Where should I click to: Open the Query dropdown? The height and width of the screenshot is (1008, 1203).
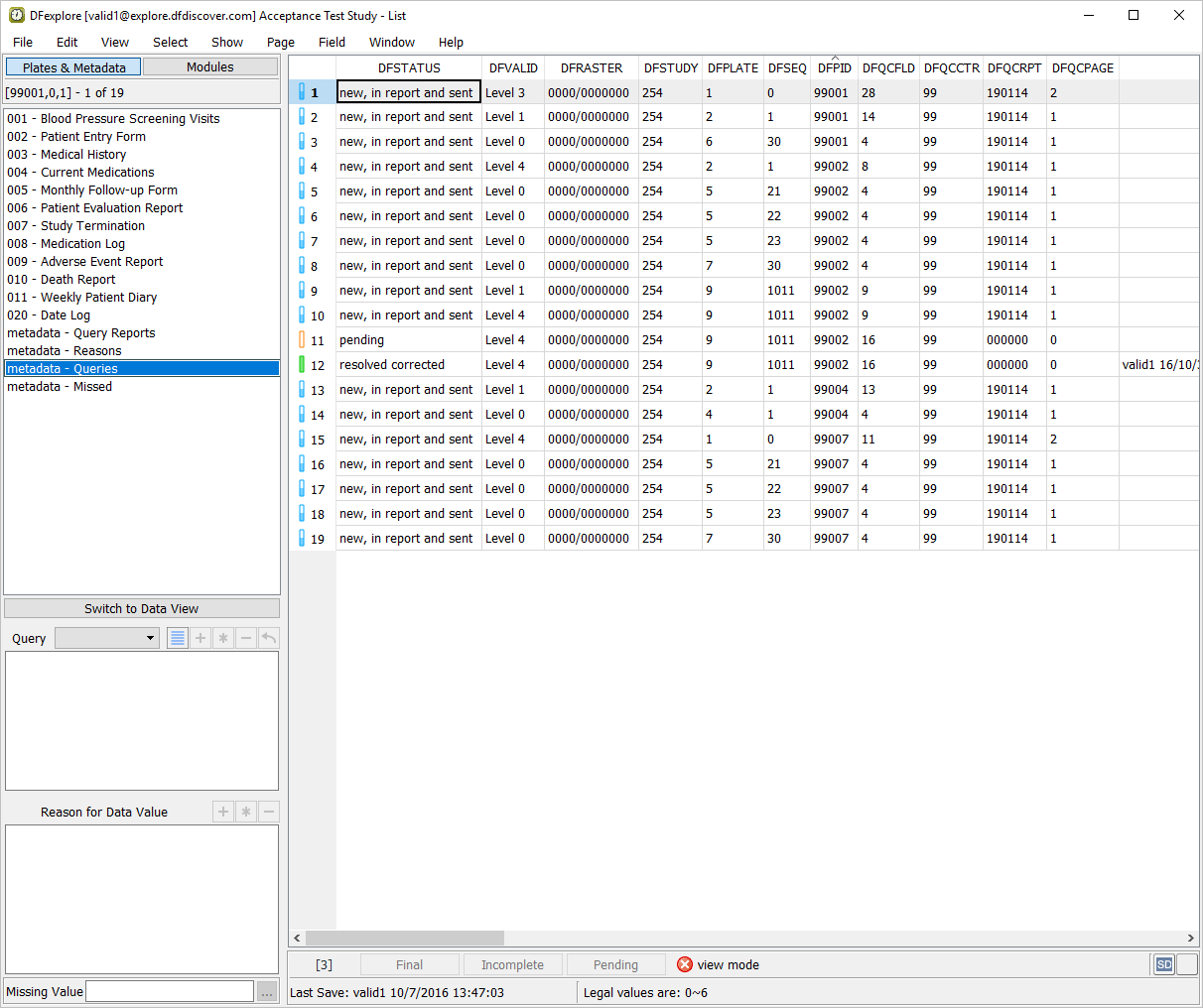click(107, 638)
